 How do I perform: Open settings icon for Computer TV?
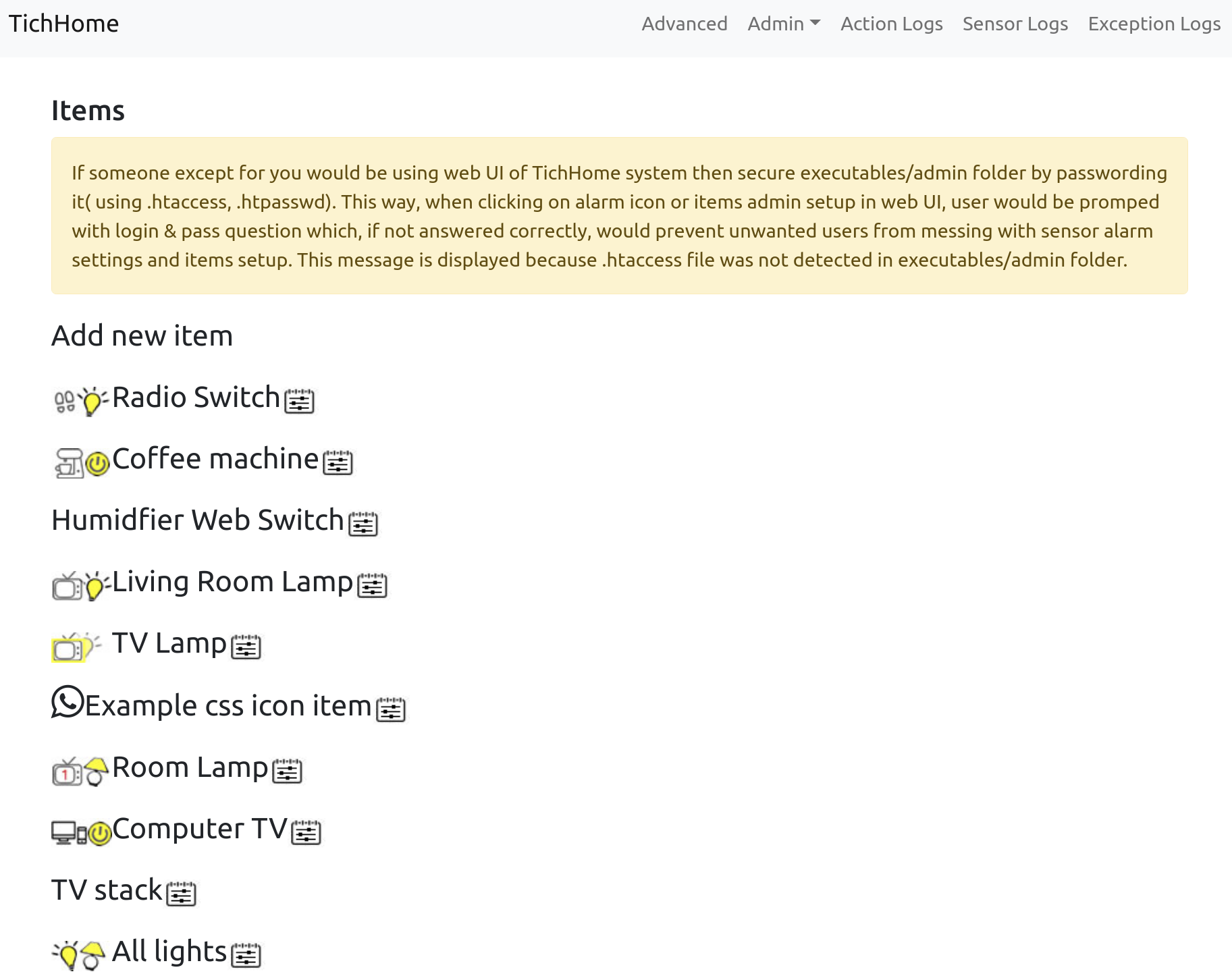coord(306,832)
